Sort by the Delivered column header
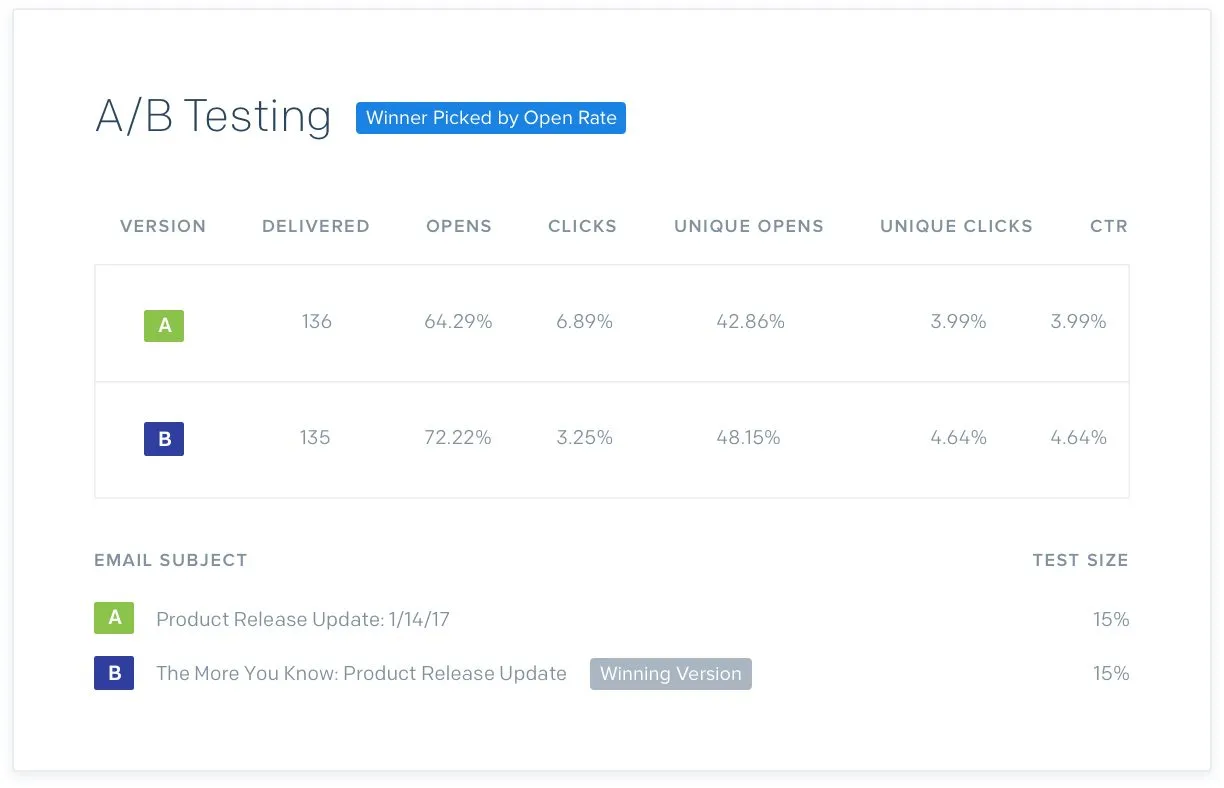The width and height of the screenshot is (1224, 788). tap(316, 226)
